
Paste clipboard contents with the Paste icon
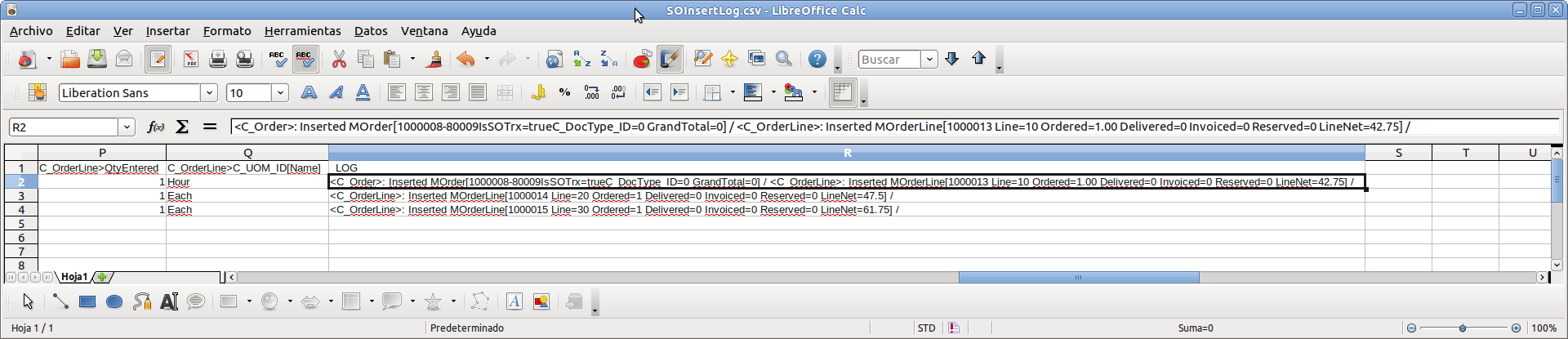tap(393, 59)
